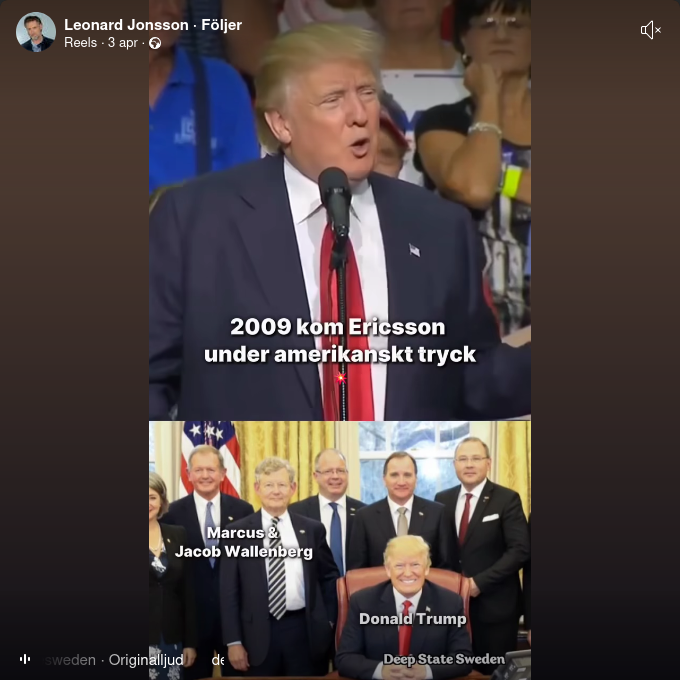Viewport: 680px width, 680px height.
Task: Click the truncated 'de' audio ticker text
Action: pos(218,660)
